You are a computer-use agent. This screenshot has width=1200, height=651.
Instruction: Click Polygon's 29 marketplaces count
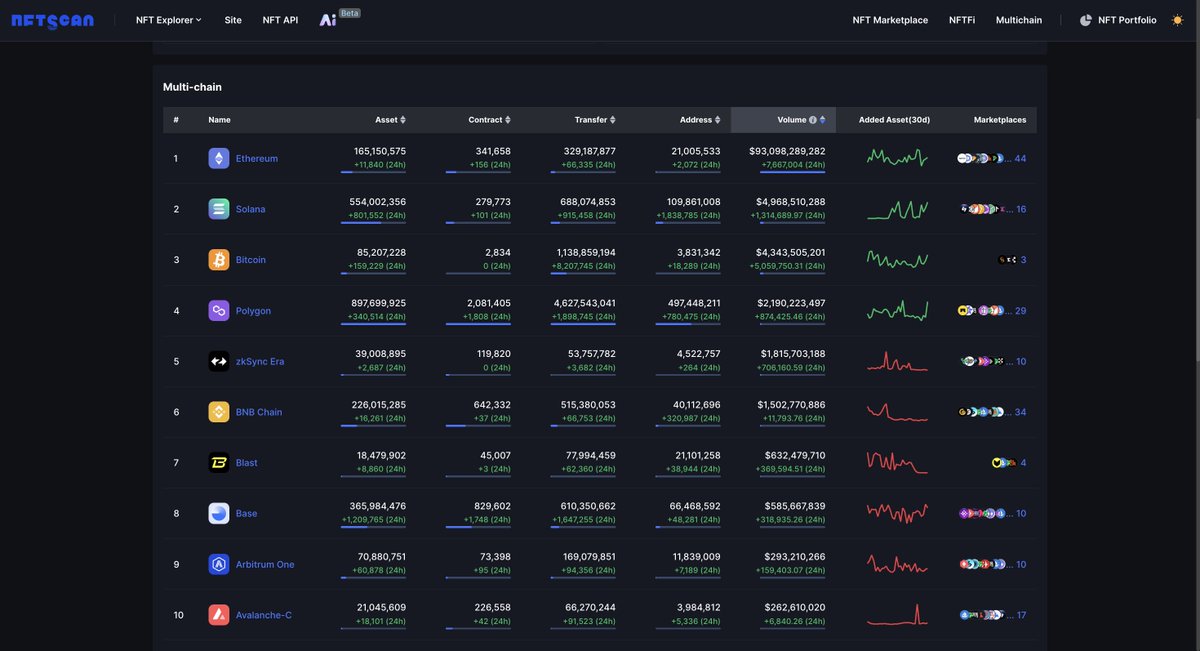[x=1020, y=311]
